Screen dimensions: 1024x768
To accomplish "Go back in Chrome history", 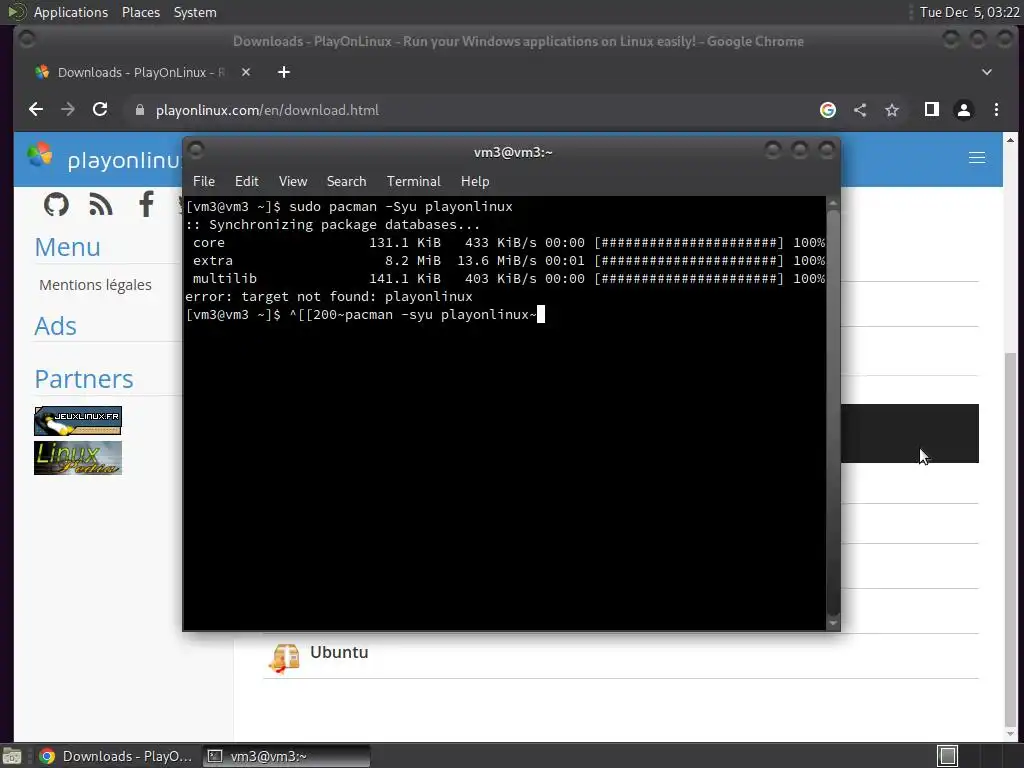I will pos(36,110).
